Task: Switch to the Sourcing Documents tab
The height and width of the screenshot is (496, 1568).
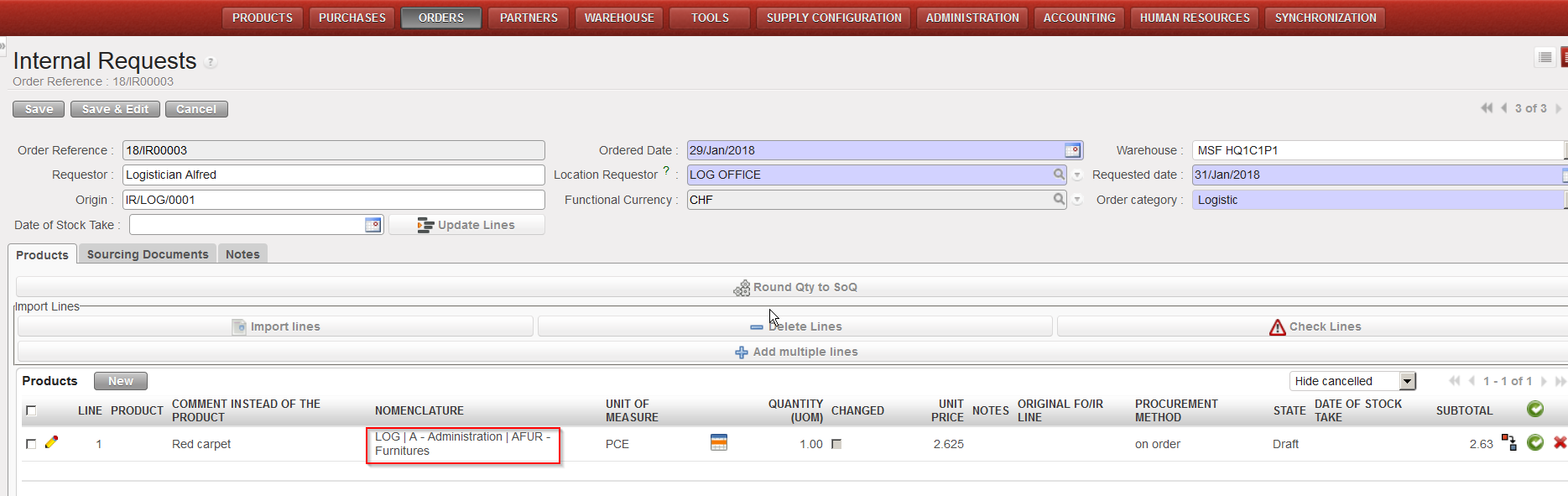Action: tap(148, 254)
